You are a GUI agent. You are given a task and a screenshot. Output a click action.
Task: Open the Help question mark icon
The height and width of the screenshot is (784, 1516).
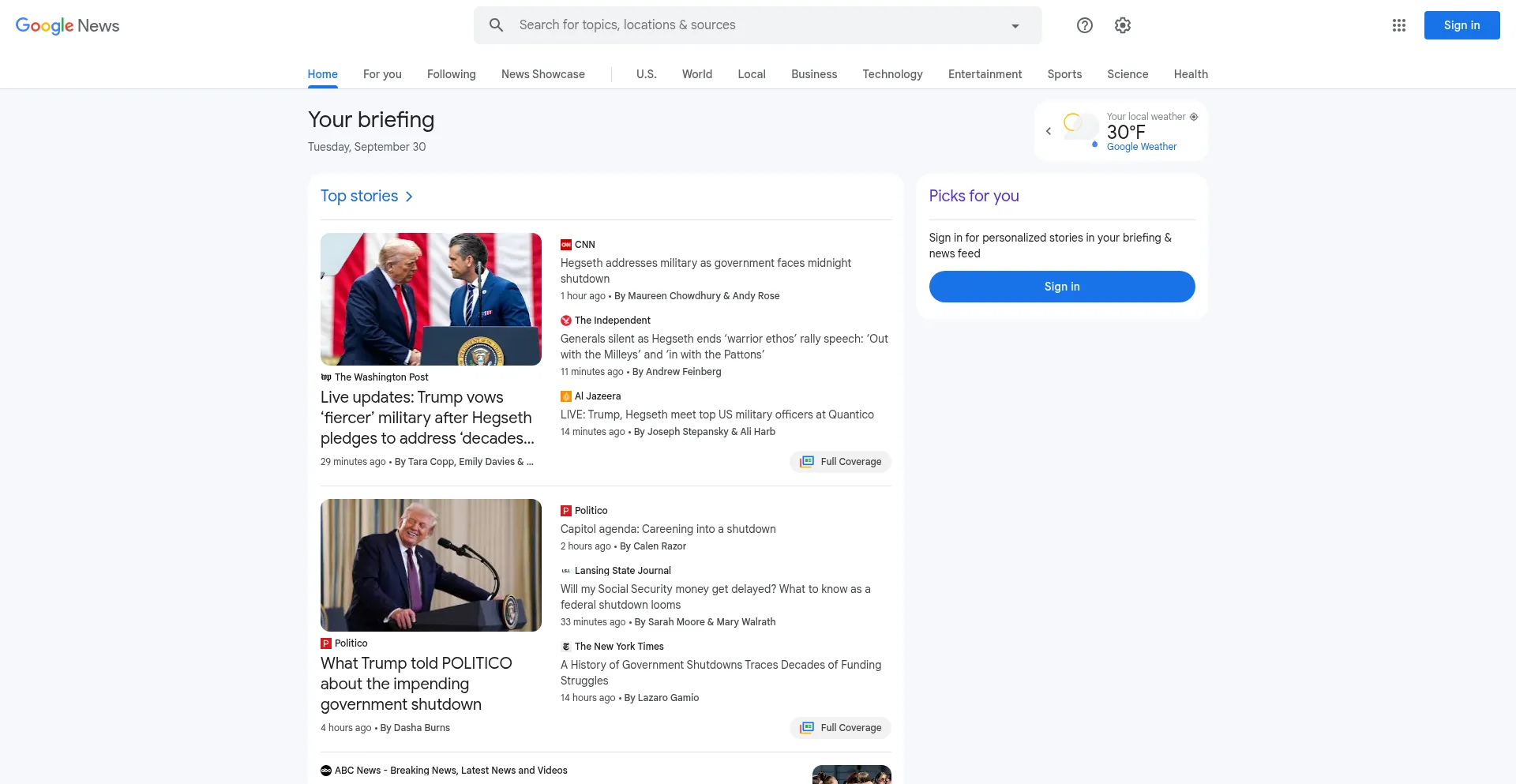tap(1085, 25)
